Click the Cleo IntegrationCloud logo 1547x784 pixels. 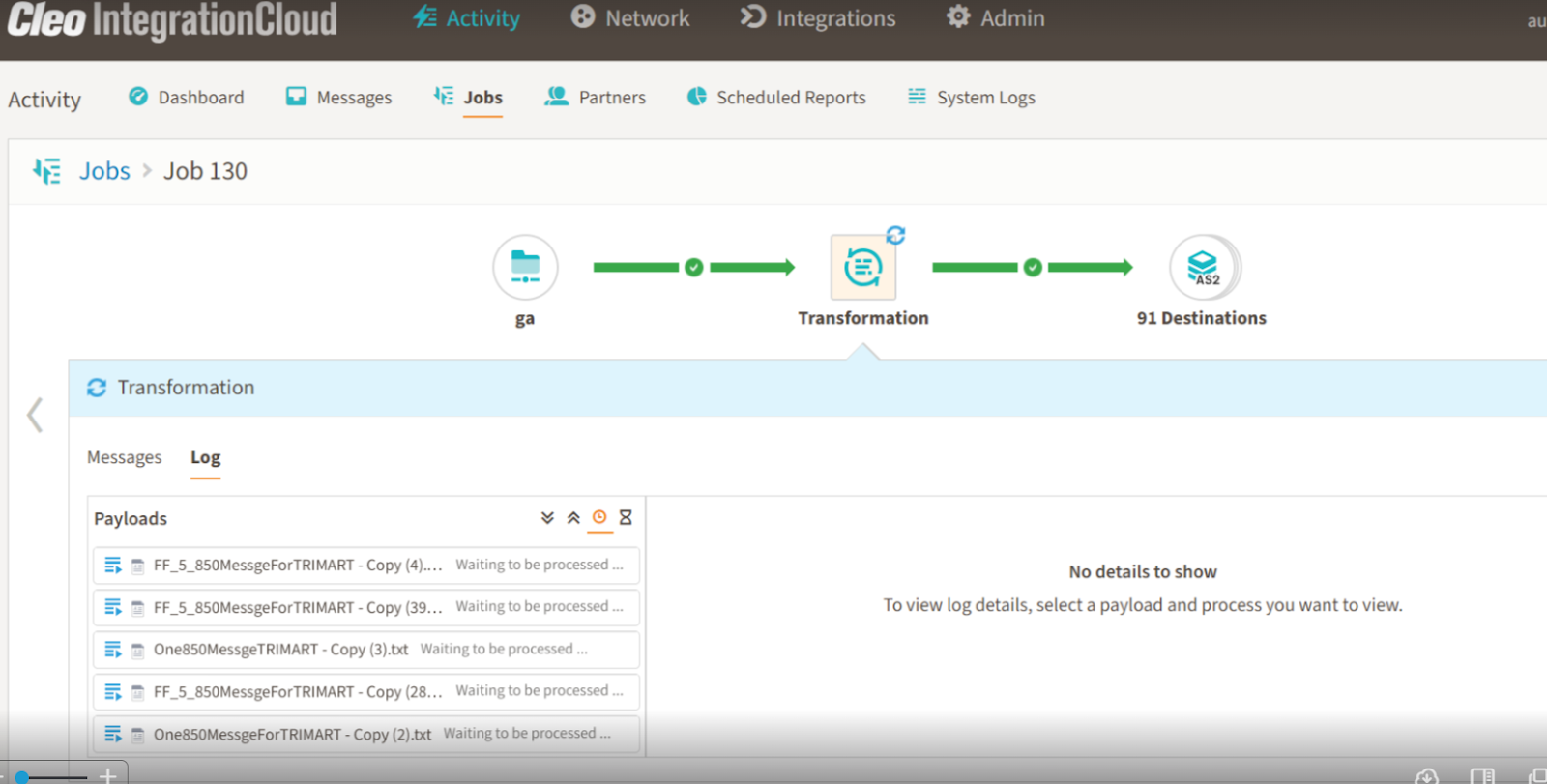tap(172, 20)
